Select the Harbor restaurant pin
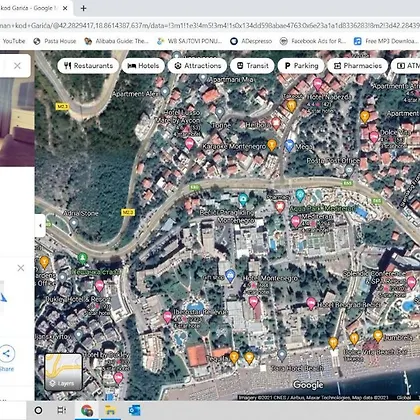Viewport: 420px width, 420px height. [276, 124]
